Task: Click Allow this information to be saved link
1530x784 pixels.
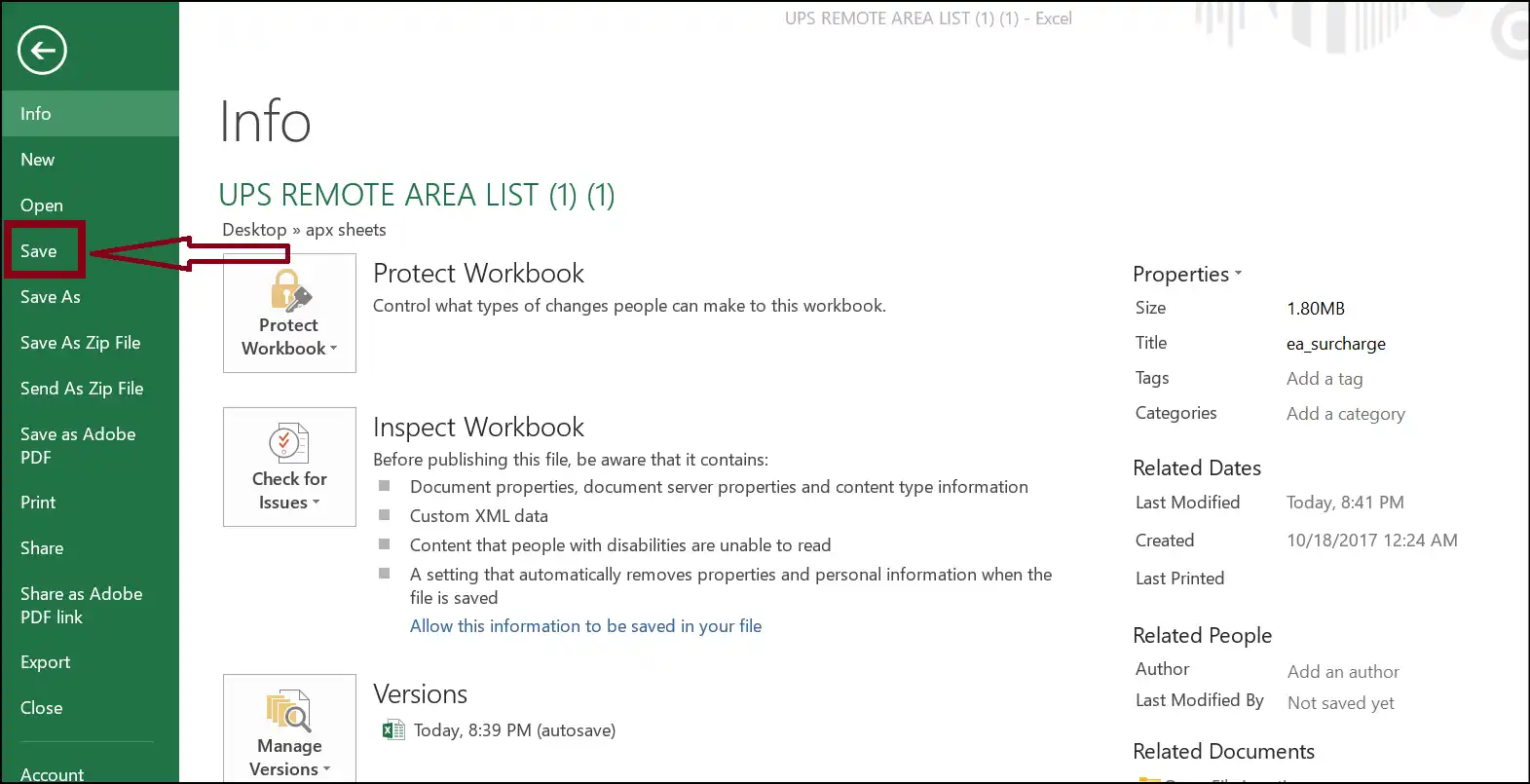Action: click(585, 626)
